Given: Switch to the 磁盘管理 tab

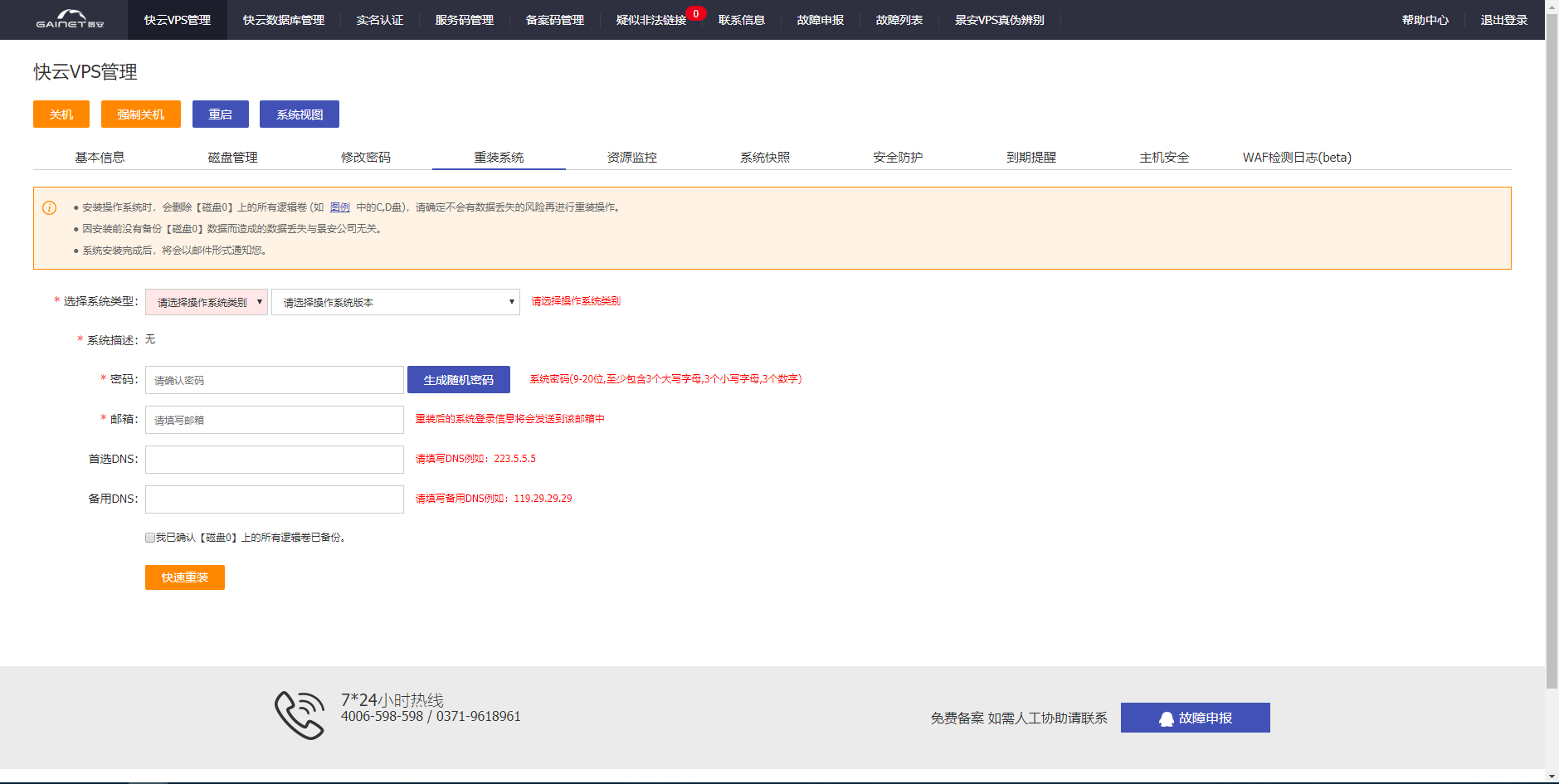Looking at the screenshot, I should (x=233, y=157).
